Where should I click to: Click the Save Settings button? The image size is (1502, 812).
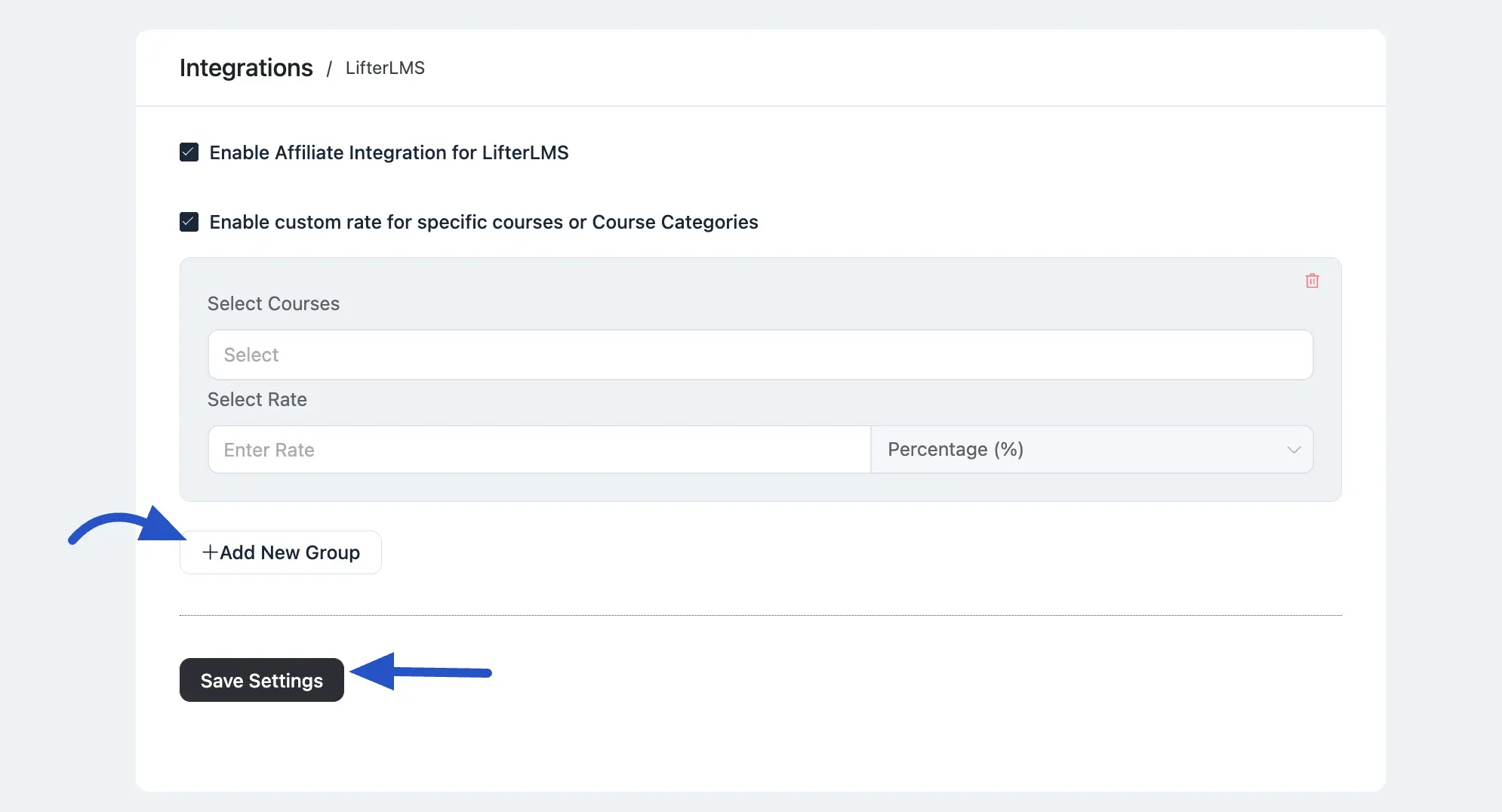point(261,680)
